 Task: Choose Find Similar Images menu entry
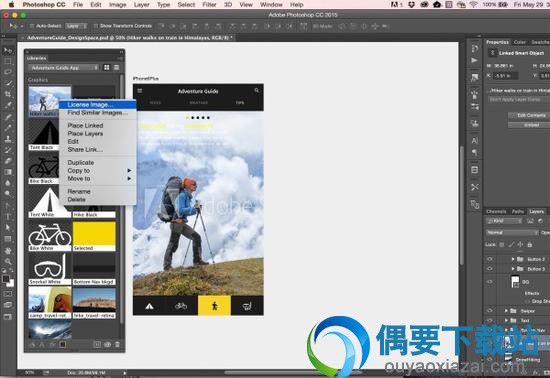pos(98,113)
